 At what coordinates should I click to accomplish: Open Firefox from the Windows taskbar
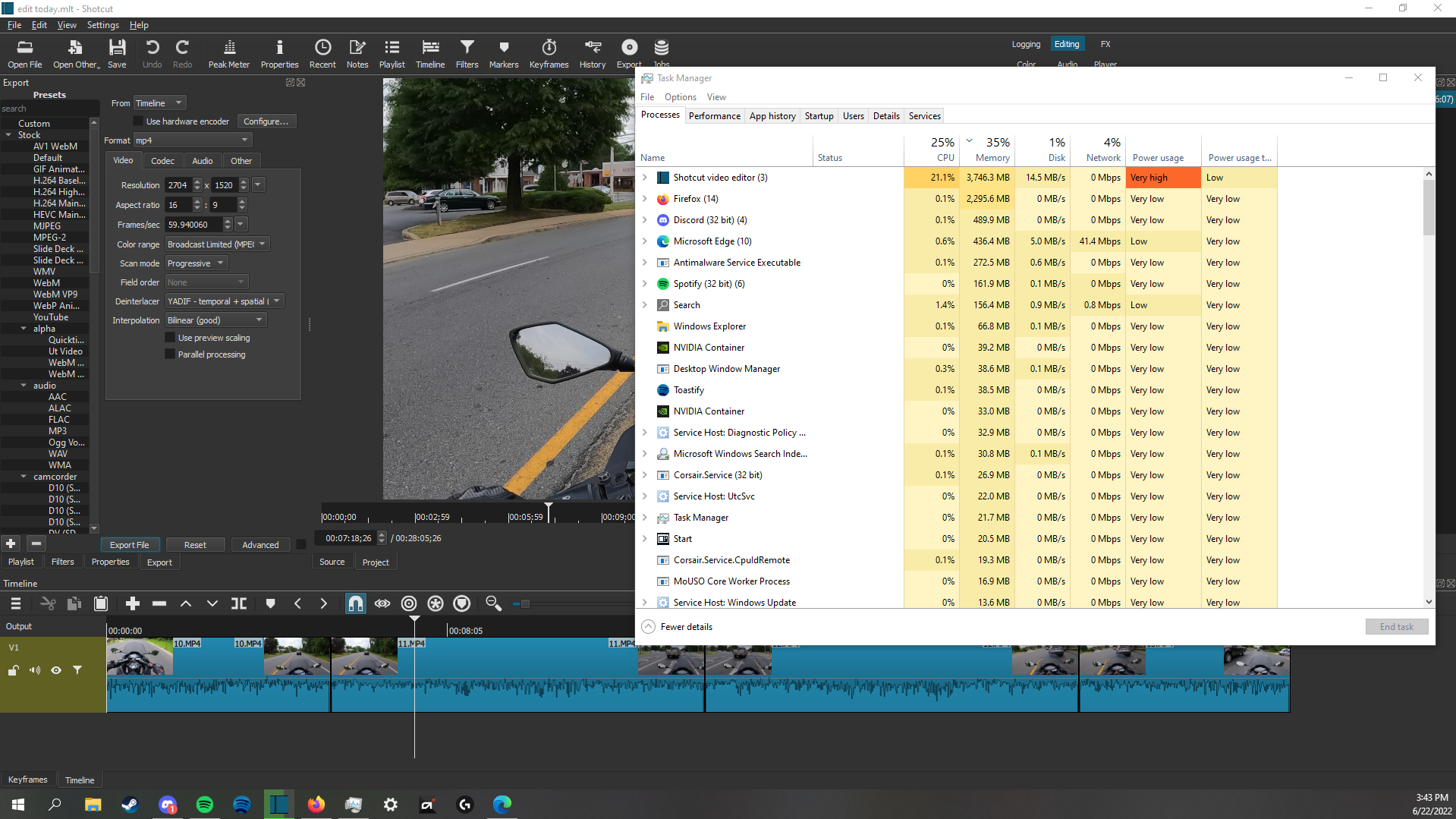[x=316, y=805]
